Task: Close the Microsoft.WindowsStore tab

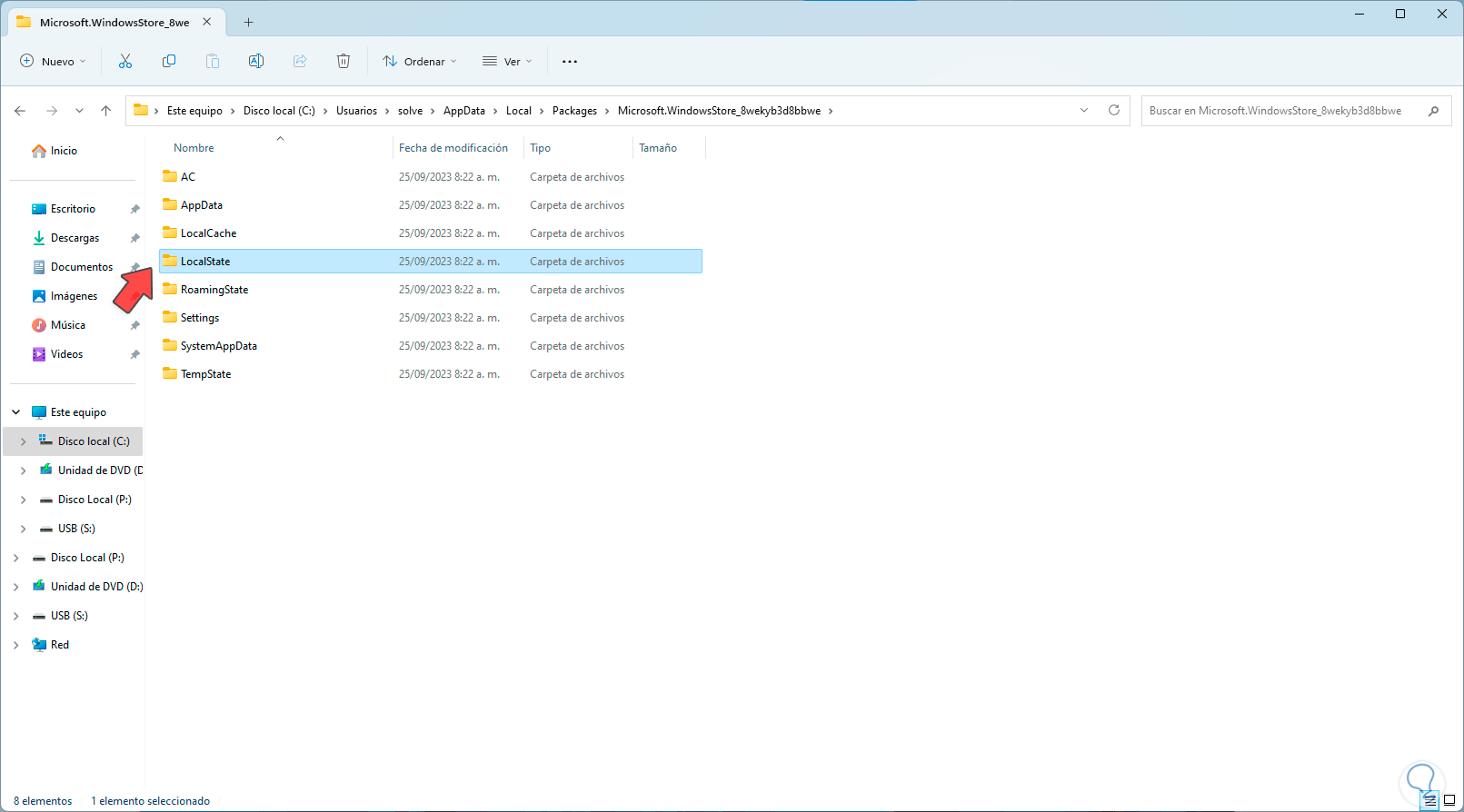Action: pyautogui.click(x=207, y=22)
